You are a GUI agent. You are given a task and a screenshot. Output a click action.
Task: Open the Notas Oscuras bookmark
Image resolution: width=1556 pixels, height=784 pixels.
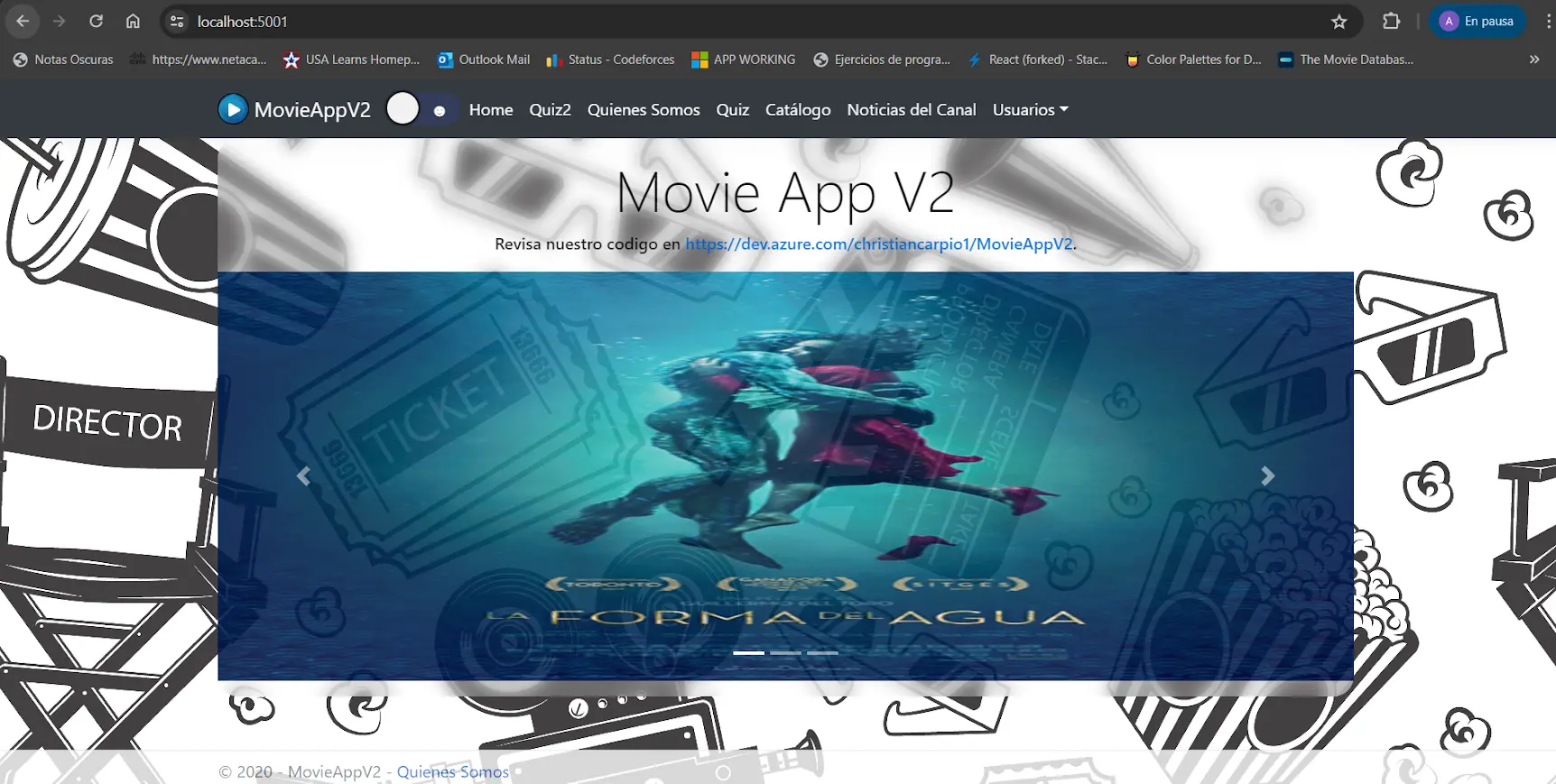coord(63,60)
